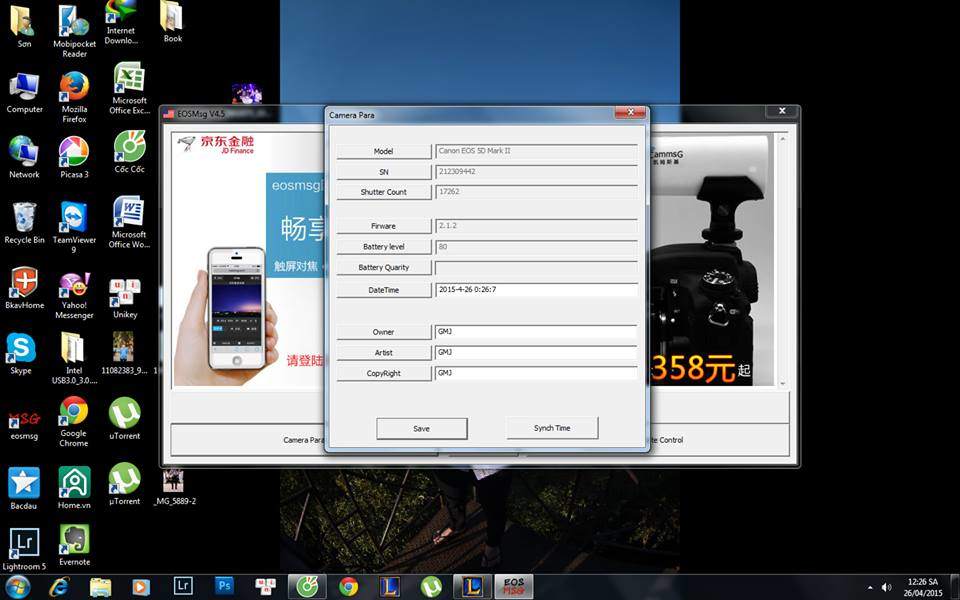Select the 11082383_9 image file on desktop

tap(124, 353)
